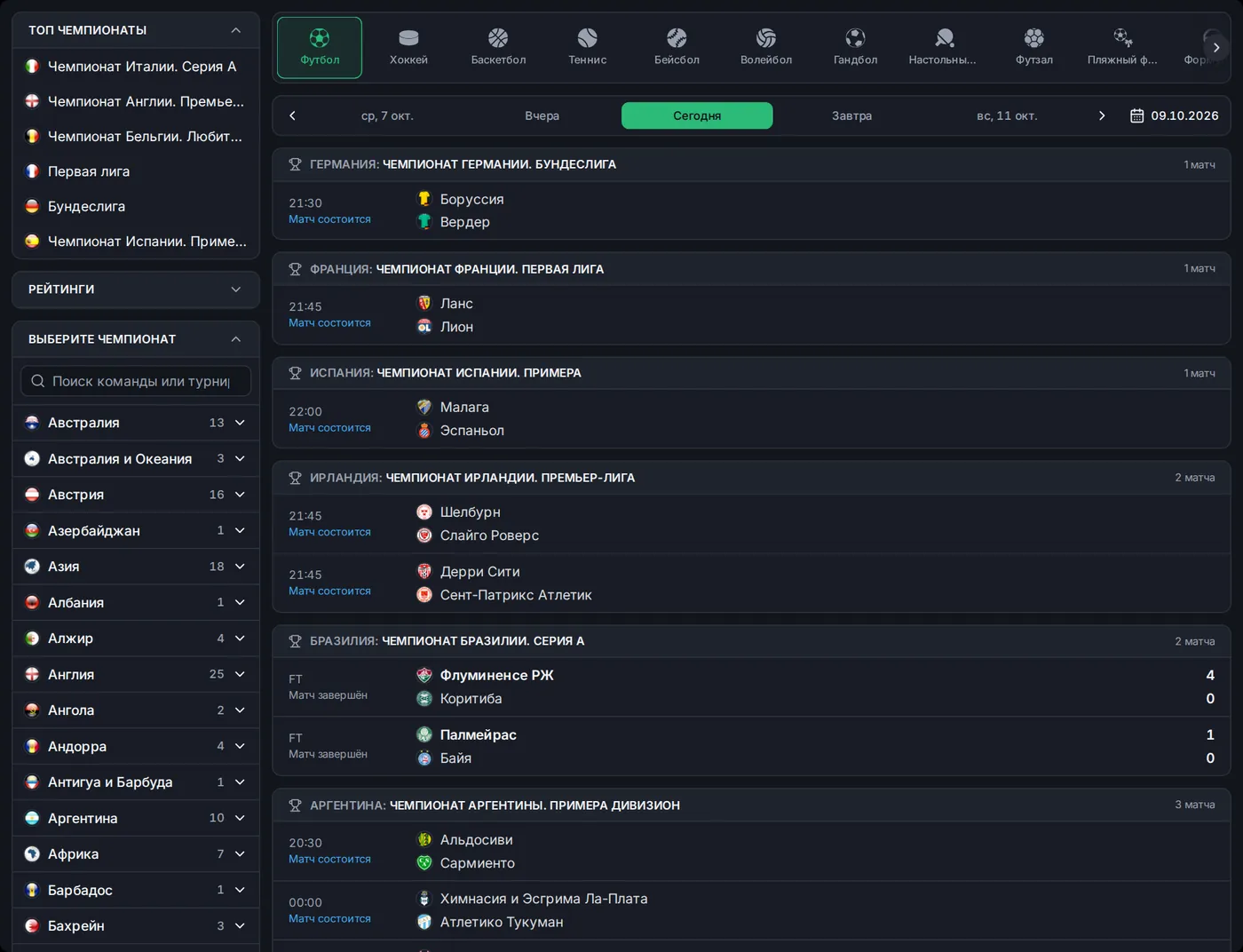Collapse the ТОП ЧЕМПИОНАТЫ section
This screenshot has width=1243, height=952.
pos(236,30)
